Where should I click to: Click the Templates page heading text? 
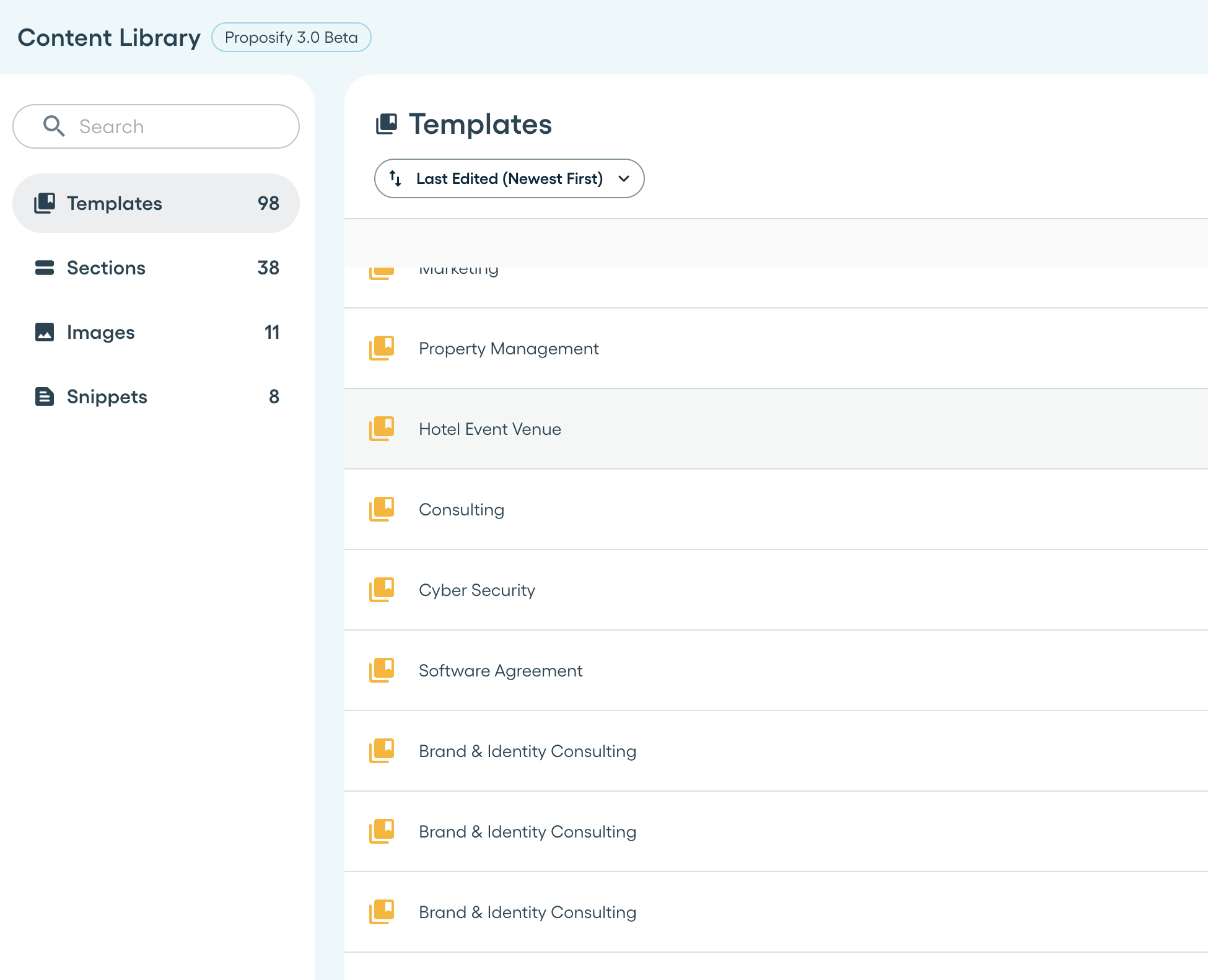point(480,124)
